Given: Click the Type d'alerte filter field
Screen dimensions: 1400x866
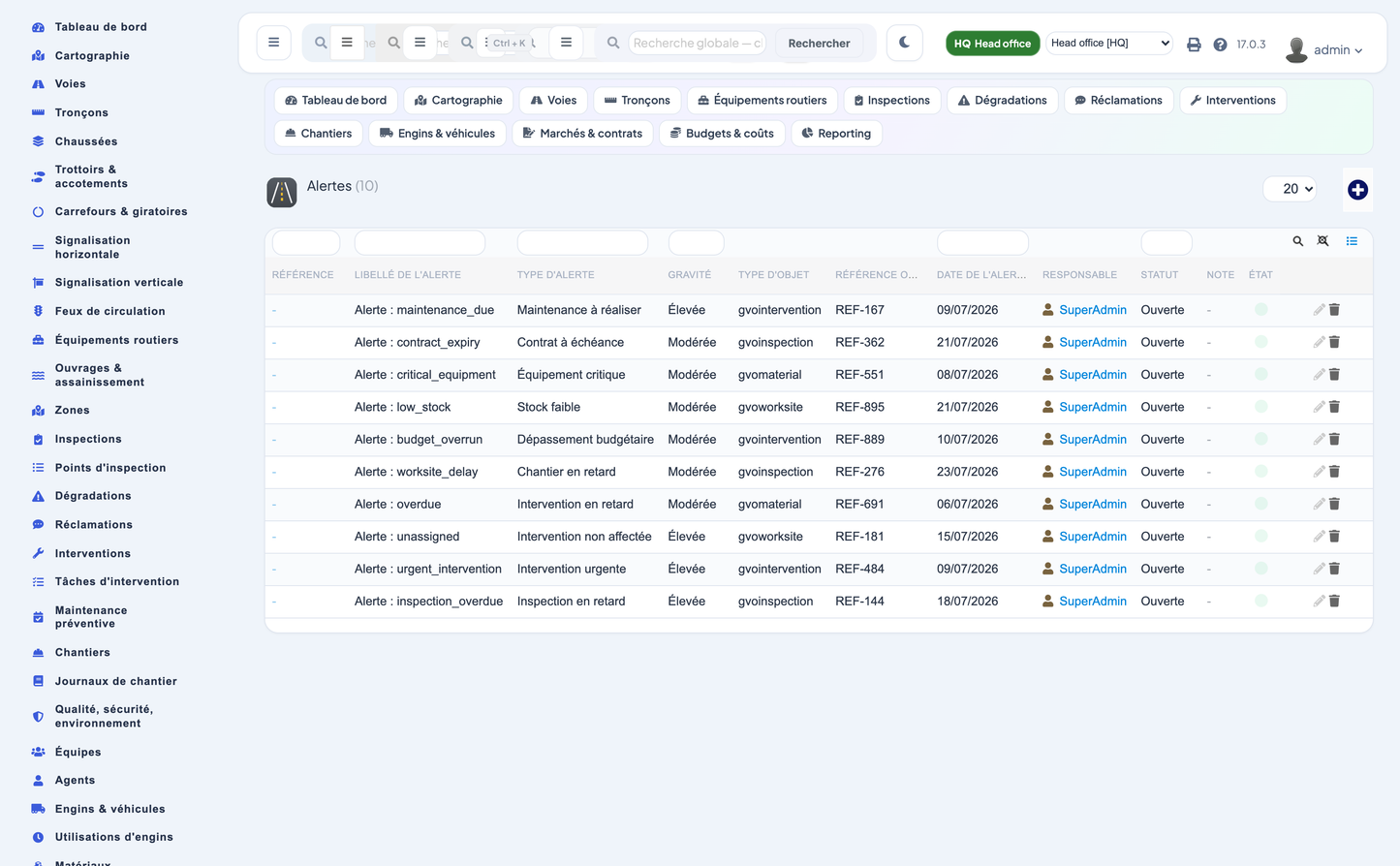Looking at the screenshot, I should 582,242.
